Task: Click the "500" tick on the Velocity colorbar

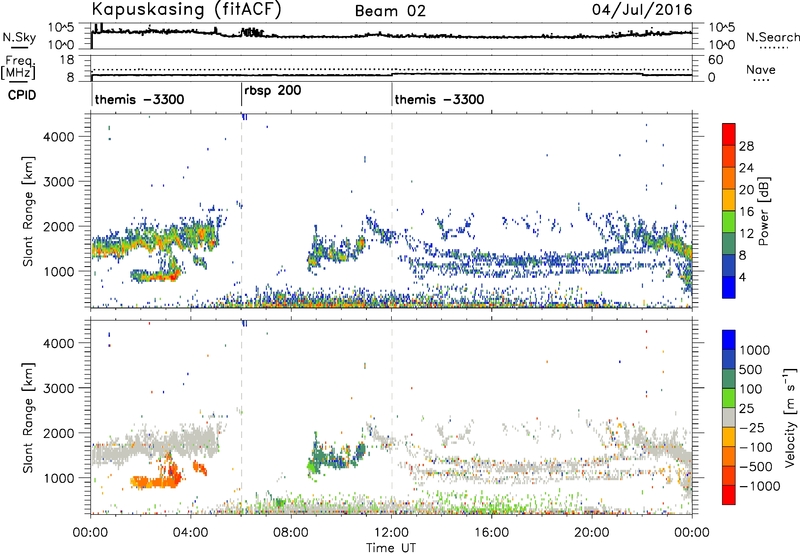Action: [752, 369]
